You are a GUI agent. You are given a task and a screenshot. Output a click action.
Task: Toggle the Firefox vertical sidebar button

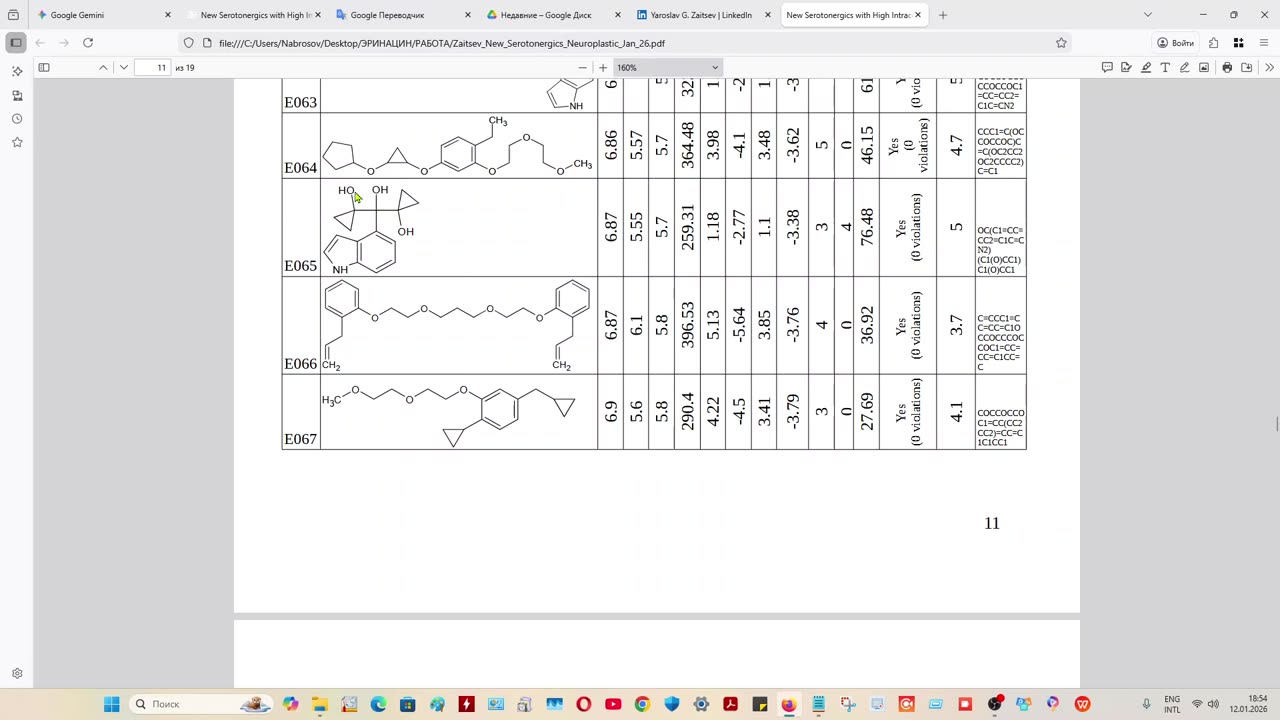(16, 43)
